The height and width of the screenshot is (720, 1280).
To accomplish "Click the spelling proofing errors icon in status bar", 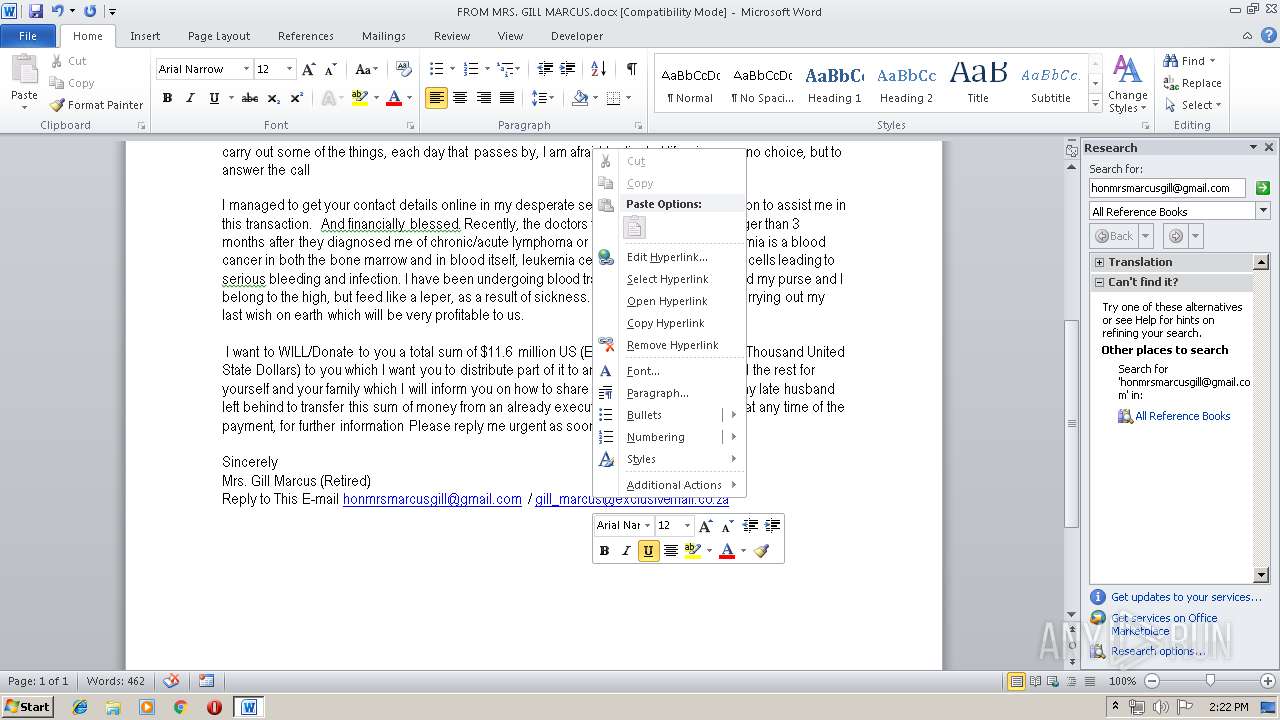I will click(x=171, y=681).
